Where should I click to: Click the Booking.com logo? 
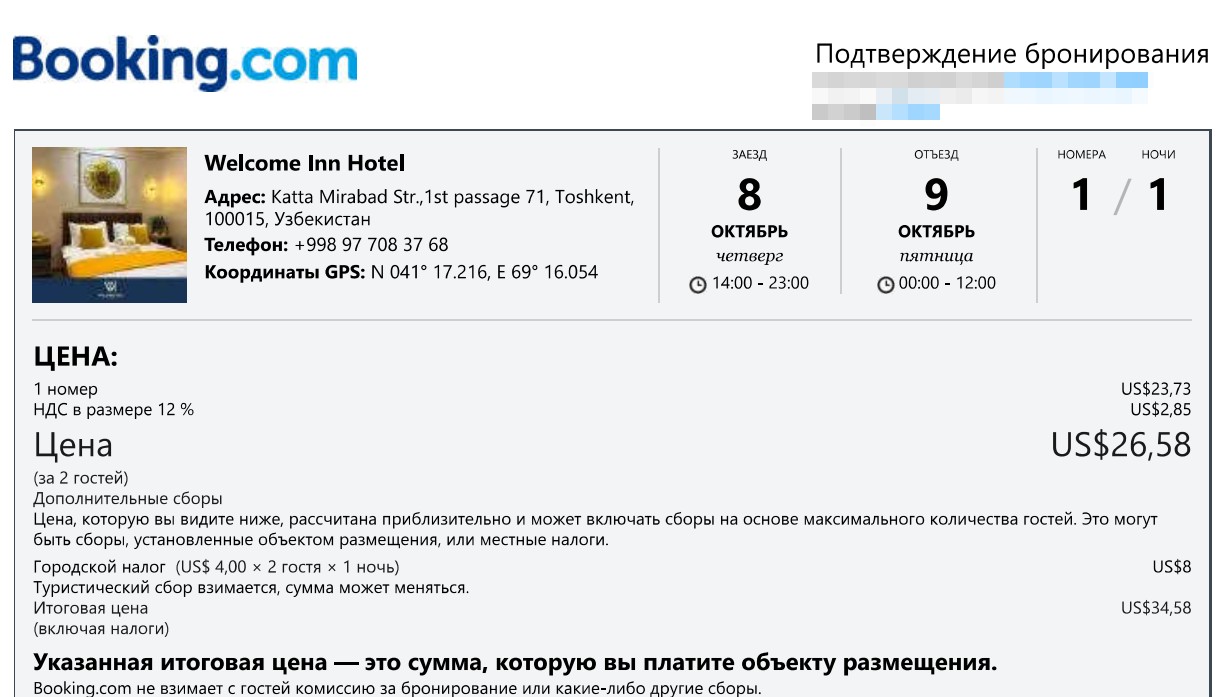(185, 61)
